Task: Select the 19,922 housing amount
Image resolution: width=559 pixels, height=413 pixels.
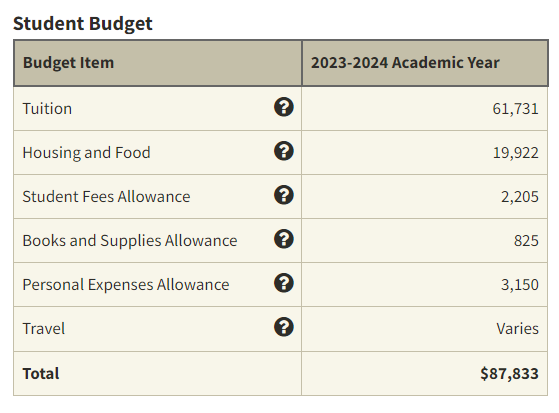Action: tap(516, 153)
